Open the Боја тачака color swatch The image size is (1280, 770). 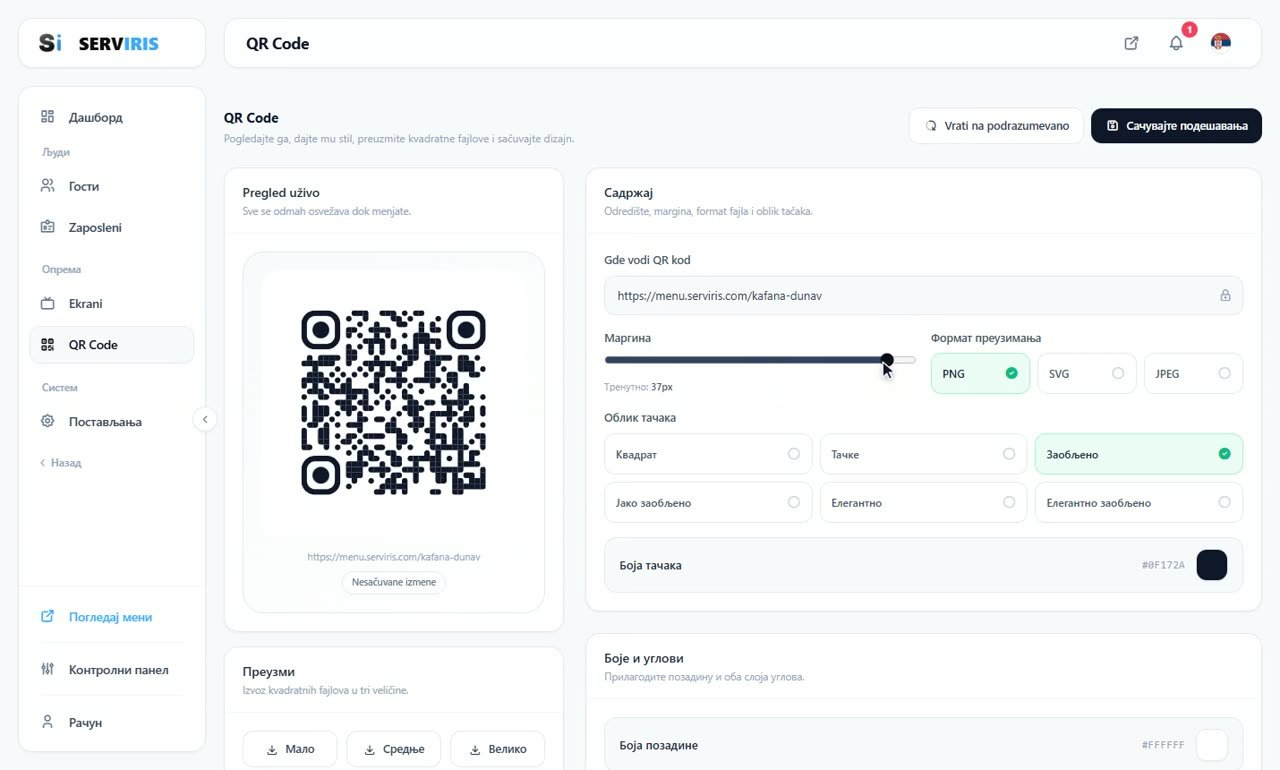[x=1212, y=565]
